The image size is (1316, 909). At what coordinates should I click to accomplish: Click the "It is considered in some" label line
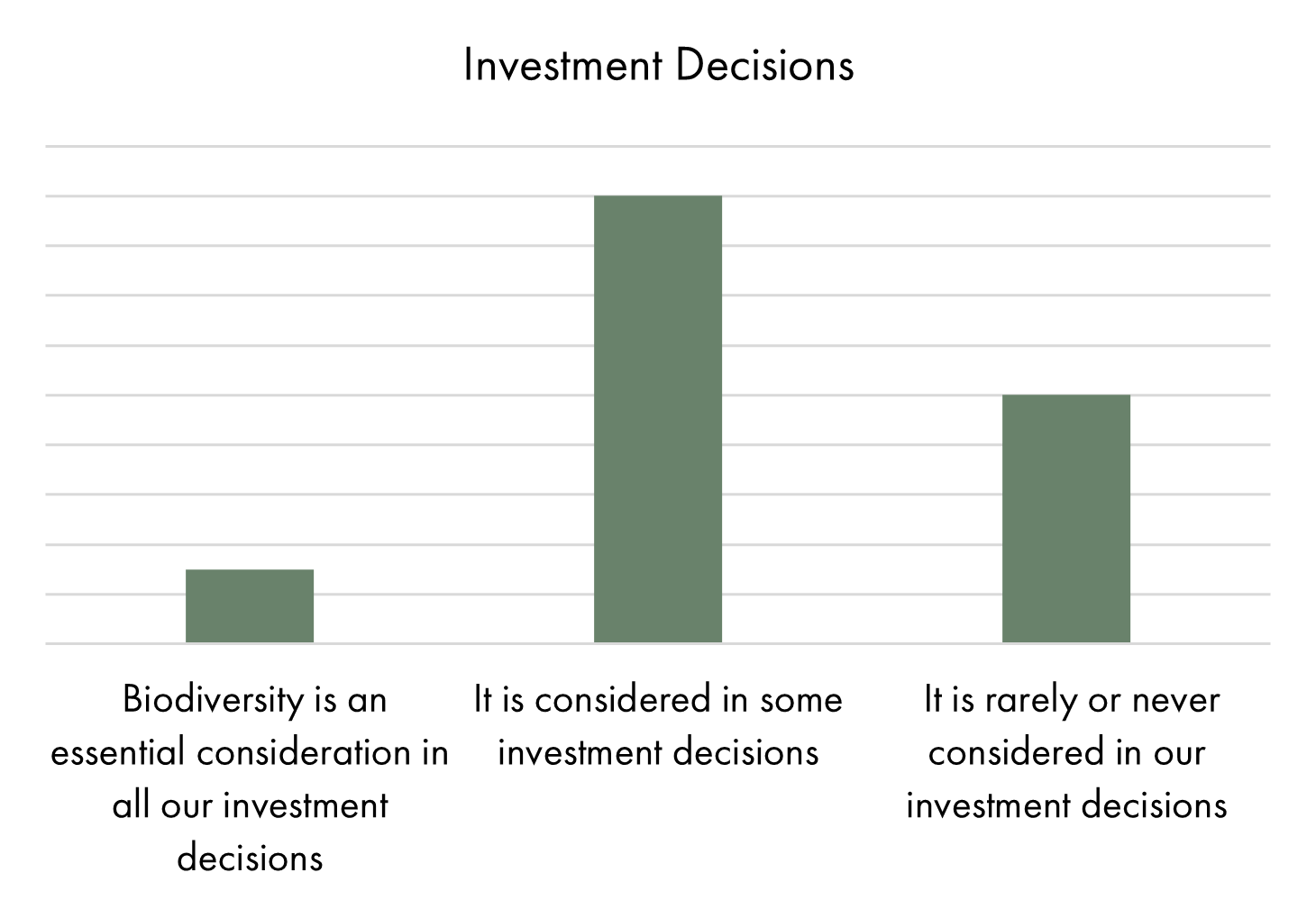[x=658, y=700]
